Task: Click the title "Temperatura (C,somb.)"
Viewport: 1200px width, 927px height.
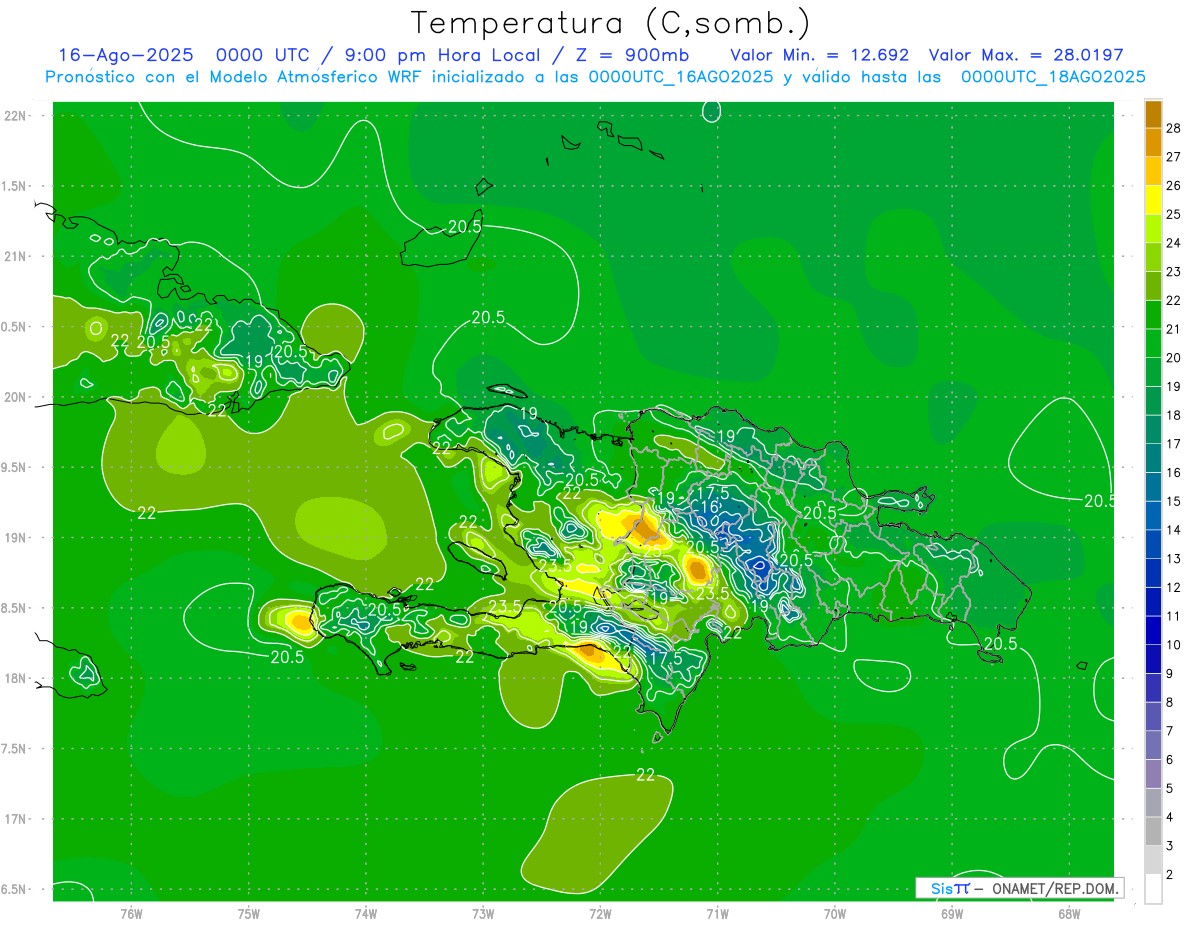Action: tap(611, 23)
